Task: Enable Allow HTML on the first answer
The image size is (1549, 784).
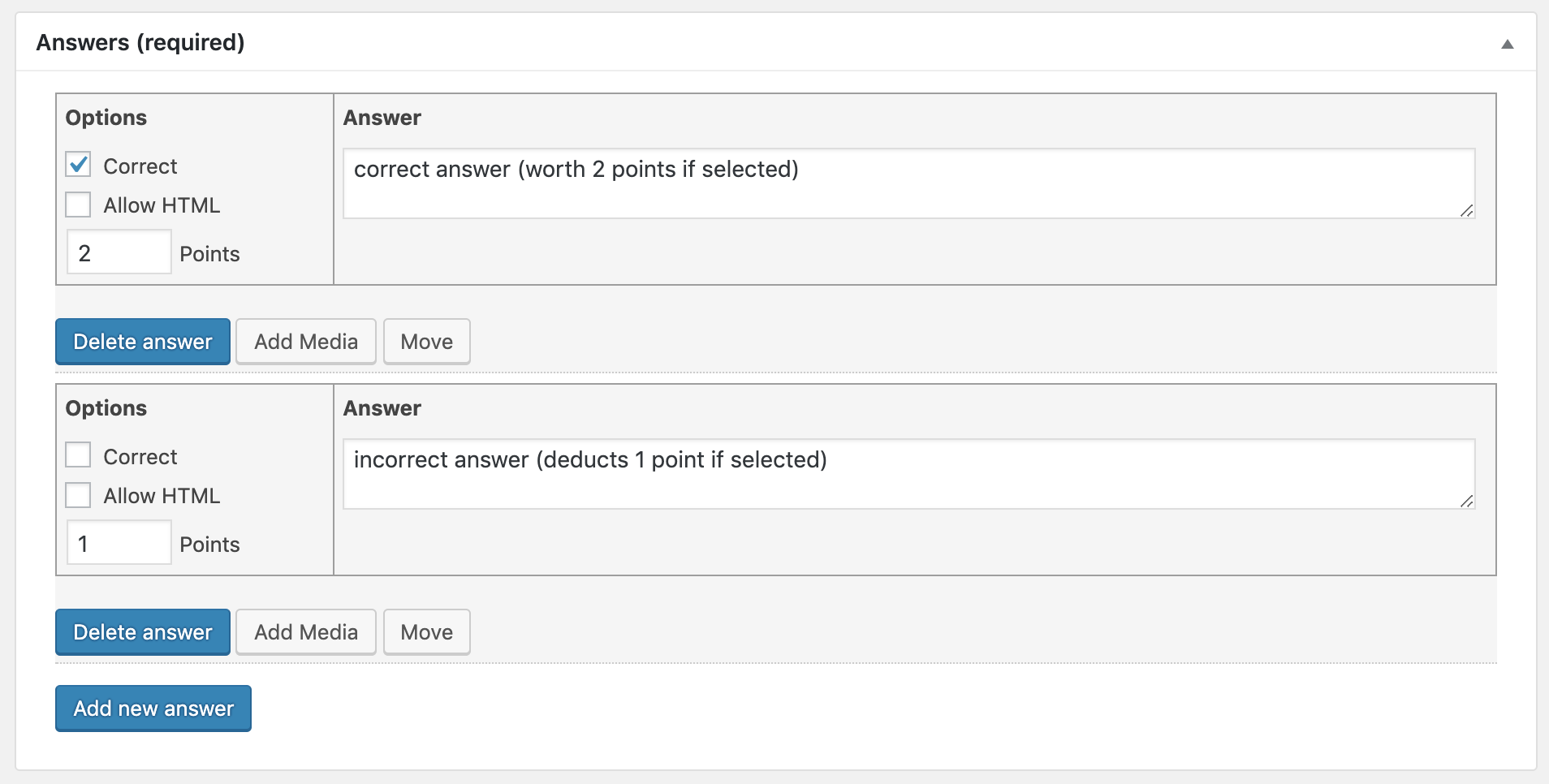Action: 78,204
